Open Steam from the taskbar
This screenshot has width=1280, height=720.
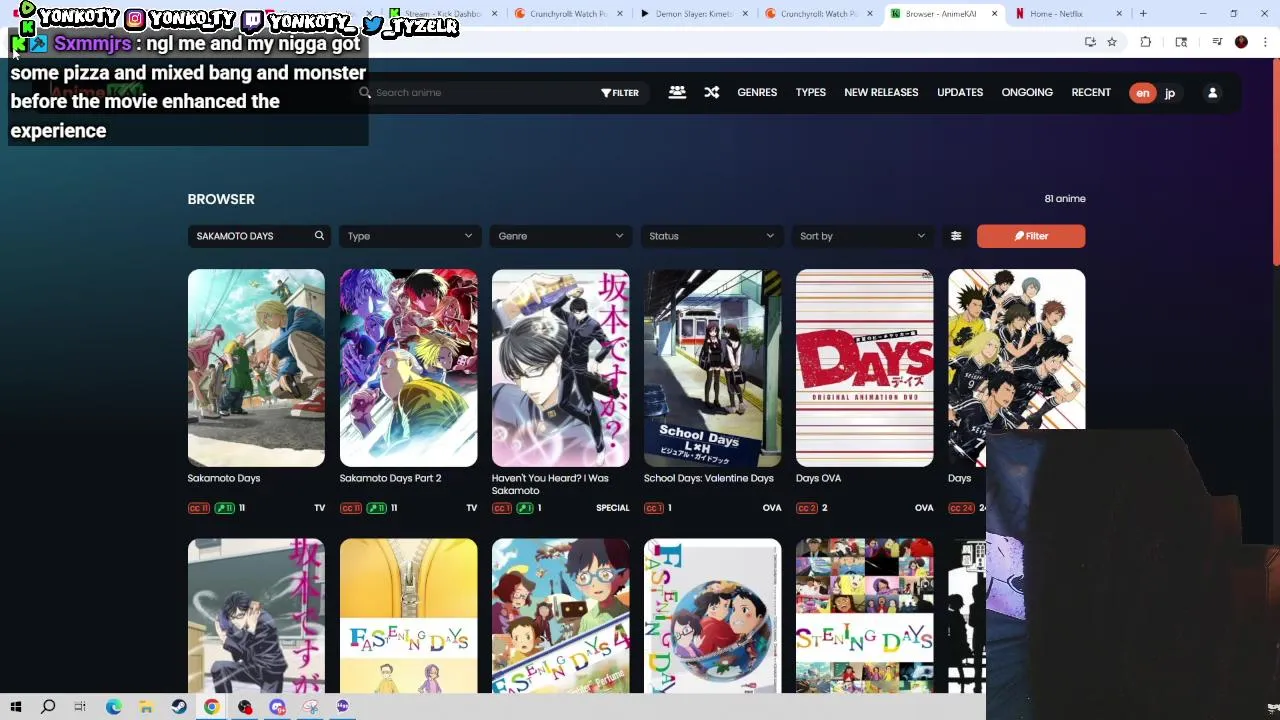tap(179, 707)
